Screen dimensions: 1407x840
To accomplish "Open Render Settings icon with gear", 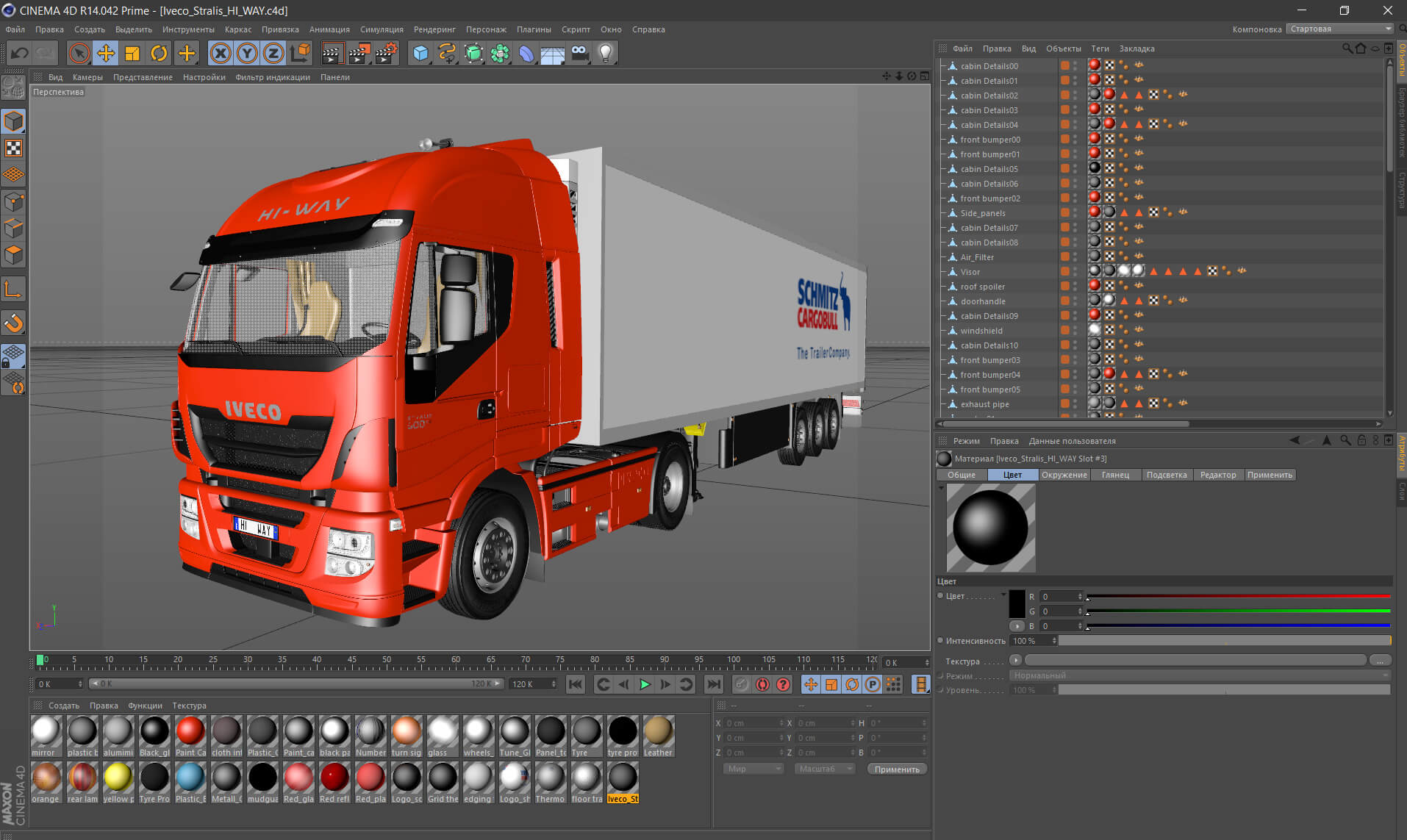I will point(386,53).
